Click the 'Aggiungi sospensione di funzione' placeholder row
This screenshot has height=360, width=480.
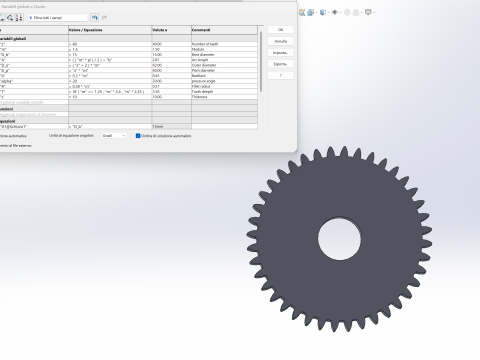pos(34,114)
